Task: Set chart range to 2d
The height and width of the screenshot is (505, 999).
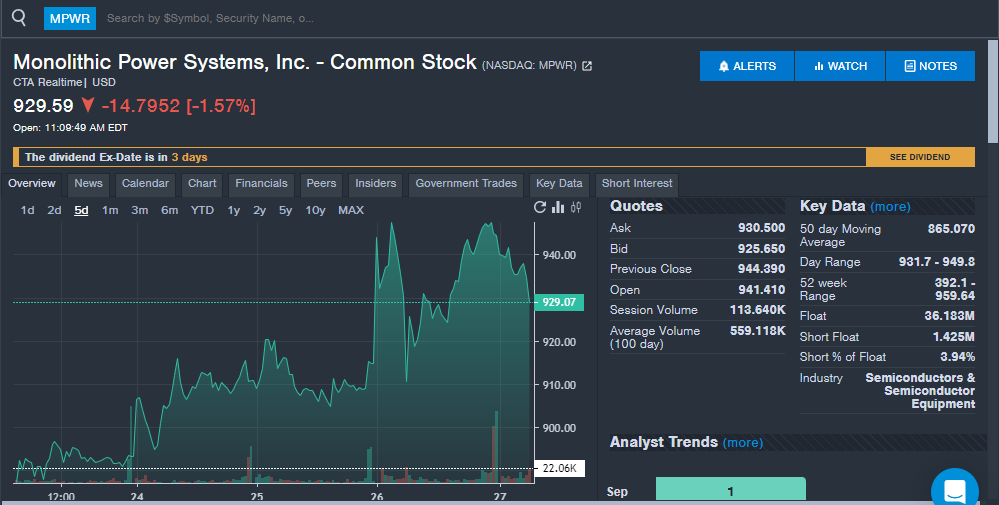Action: tap(54, 210)
